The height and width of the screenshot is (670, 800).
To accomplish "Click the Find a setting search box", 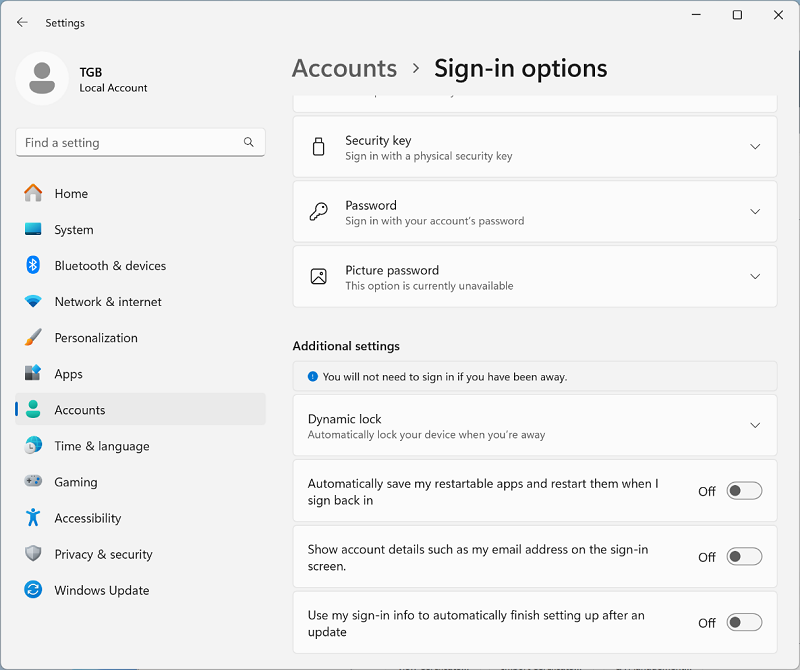I will (130, 143).
